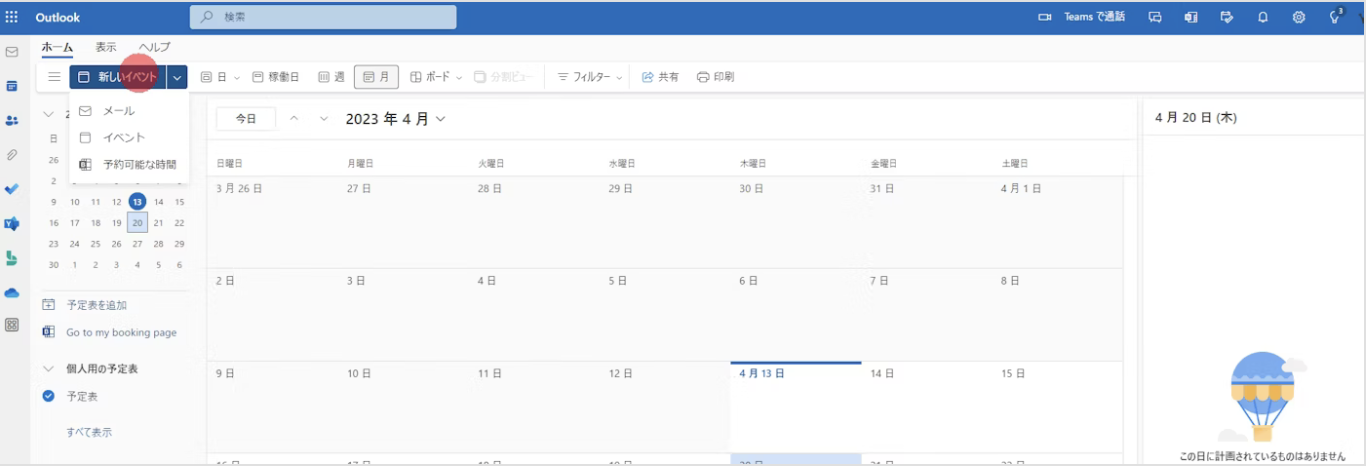Screen dimensions: 1368x466
Task: Select イベント from the dropdown menu
Action: 124,138
